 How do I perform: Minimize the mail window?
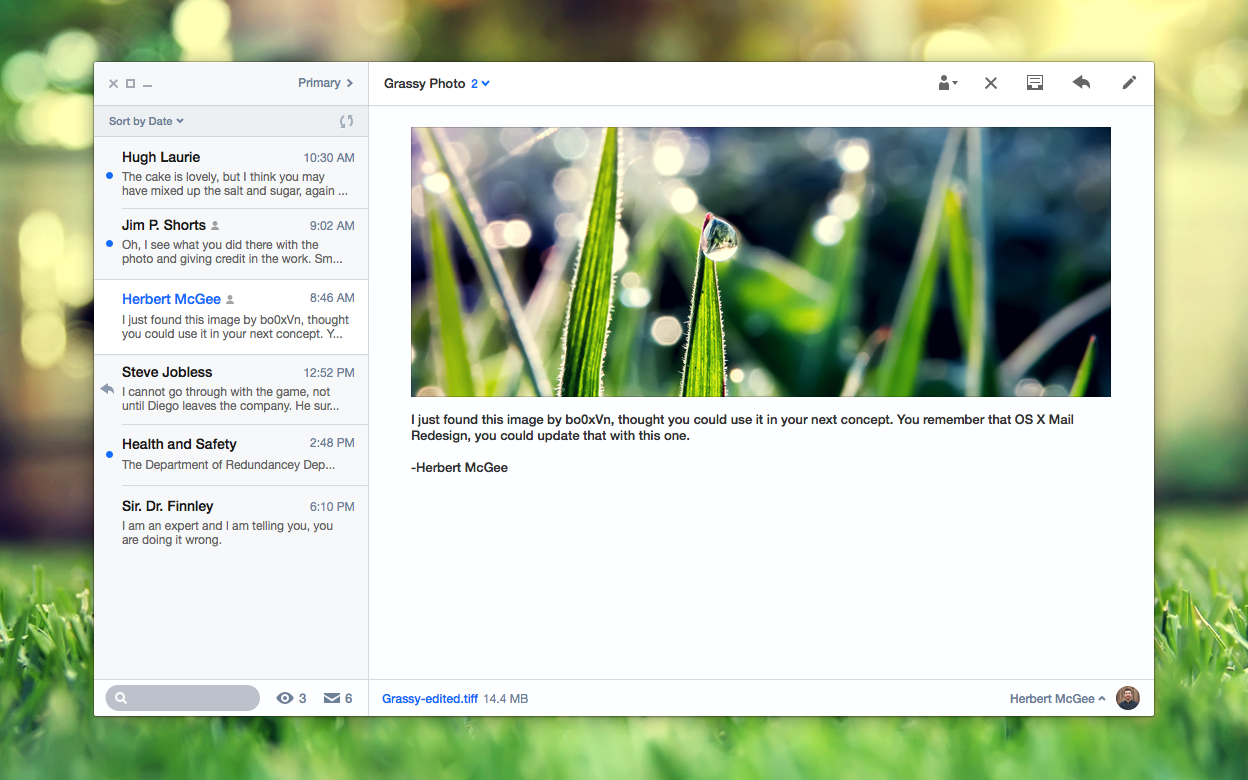point(147,85)
